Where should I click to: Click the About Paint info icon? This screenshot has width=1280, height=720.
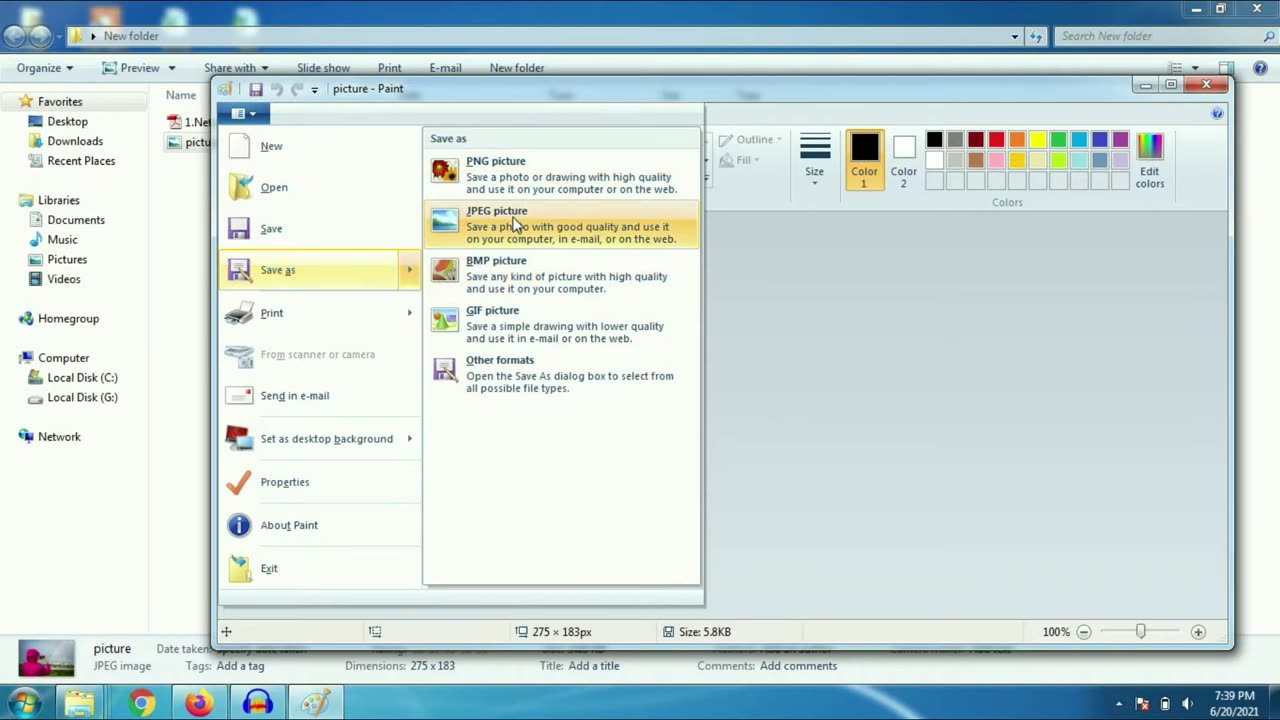(x=239, y=525)
